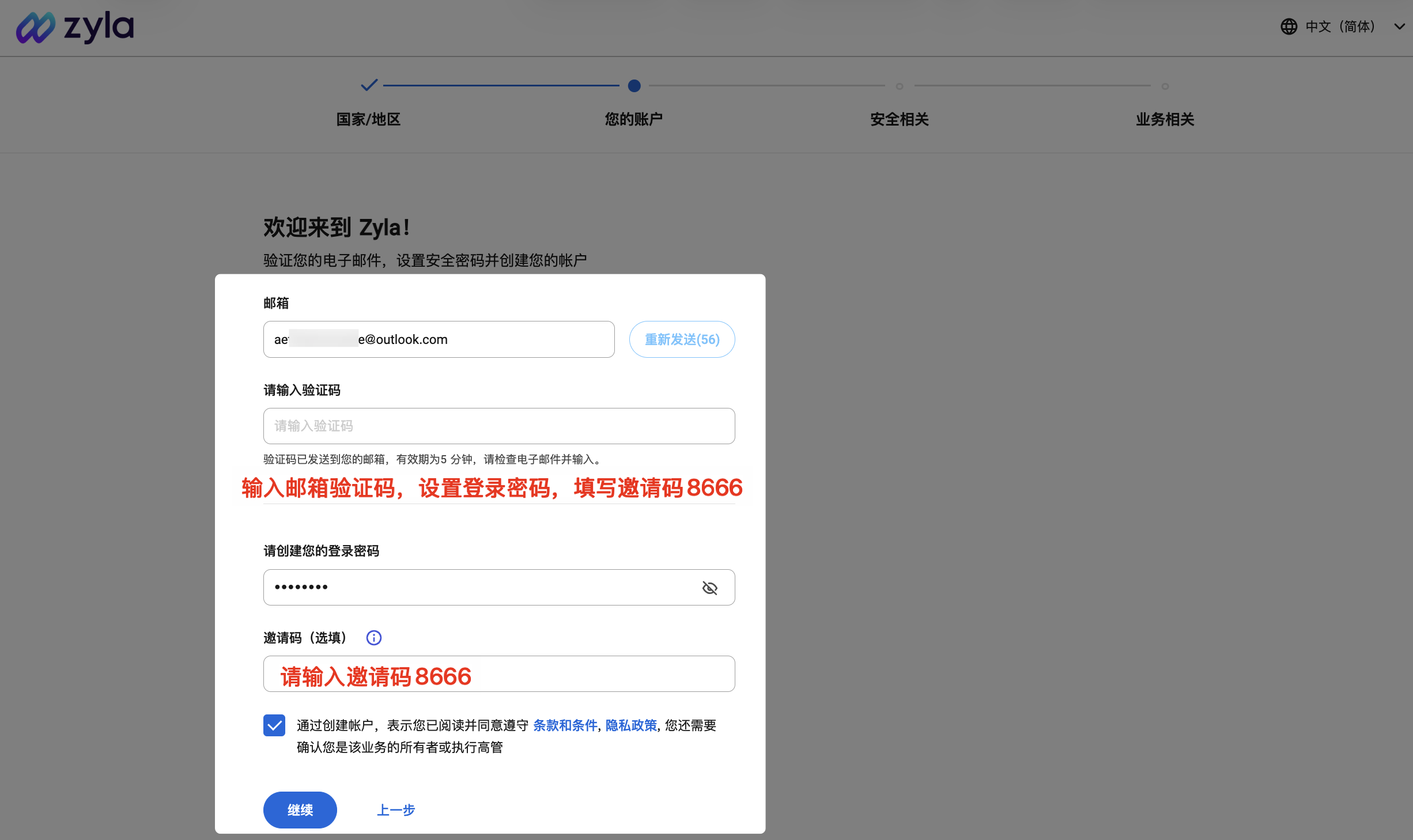This screenshot has height=840, width=1413.
Task: Open the 隐私政策 privacy policy link
Action: [x=631, y=725]
